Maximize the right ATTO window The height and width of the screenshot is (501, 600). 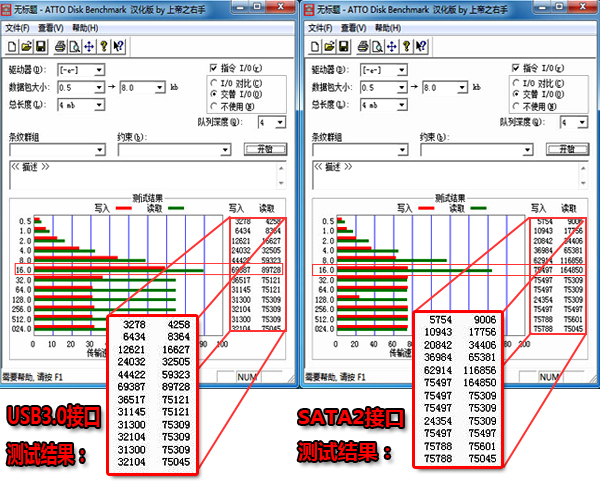coord(559,7)
